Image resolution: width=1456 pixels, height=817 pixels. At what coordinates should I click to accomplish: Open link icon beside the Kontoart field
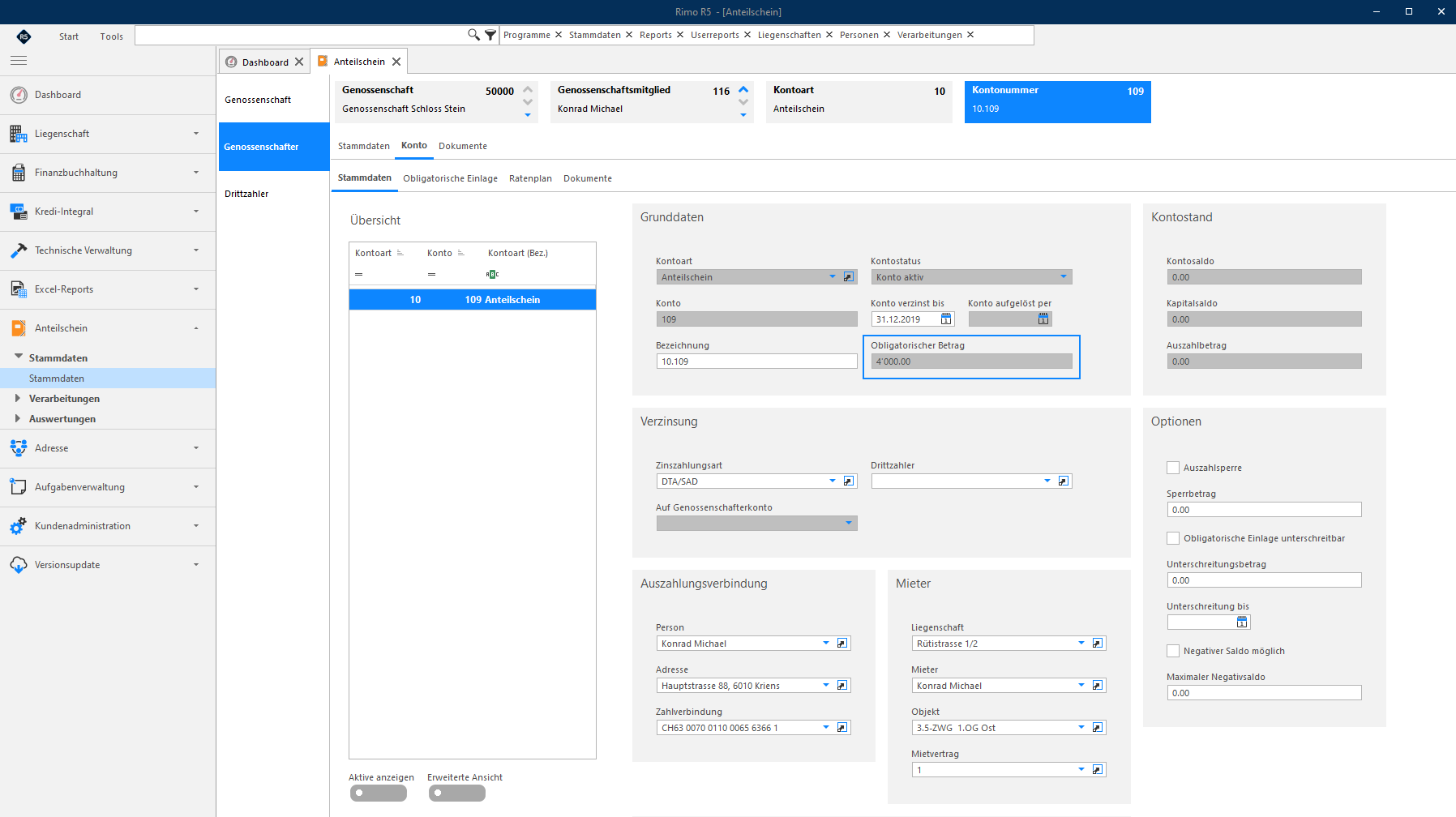coord(849,277)
